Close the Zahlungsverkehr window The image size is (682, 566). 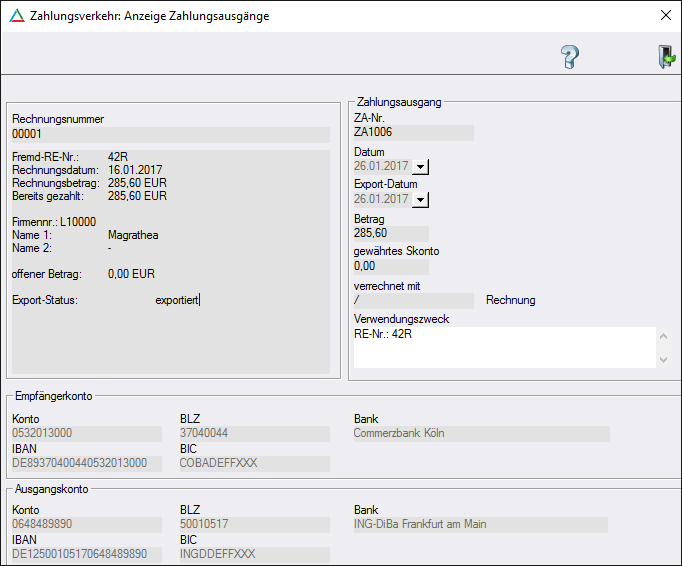pos(665,16)
